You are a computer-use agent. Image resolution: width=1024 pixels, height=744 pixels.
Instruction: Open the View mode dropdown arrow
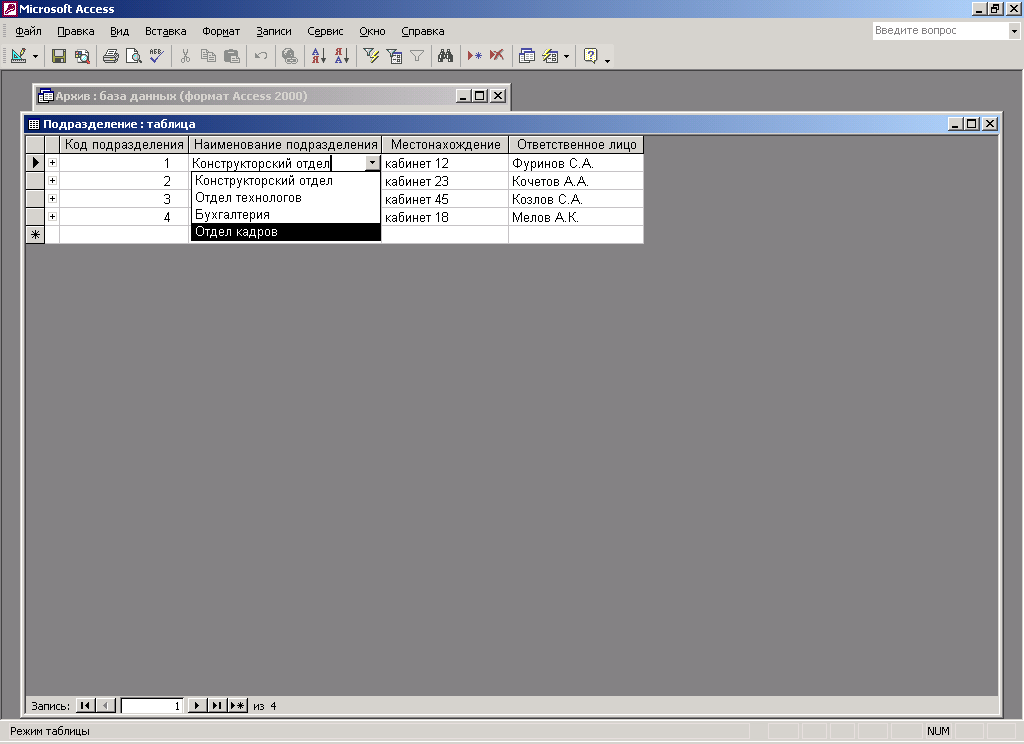(35, 56)
